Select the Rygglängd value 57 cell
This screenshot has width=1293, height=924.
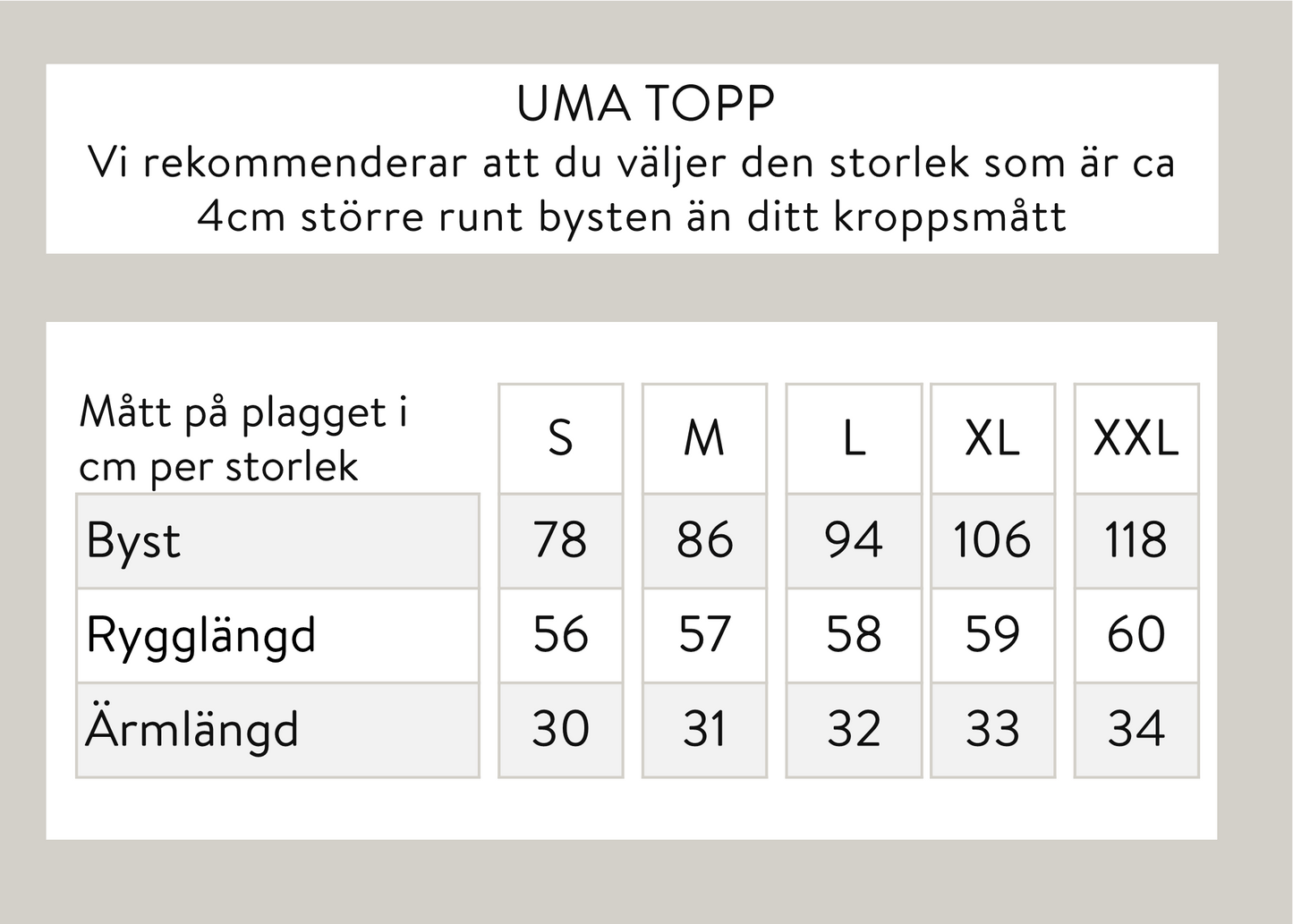point(704,635)
